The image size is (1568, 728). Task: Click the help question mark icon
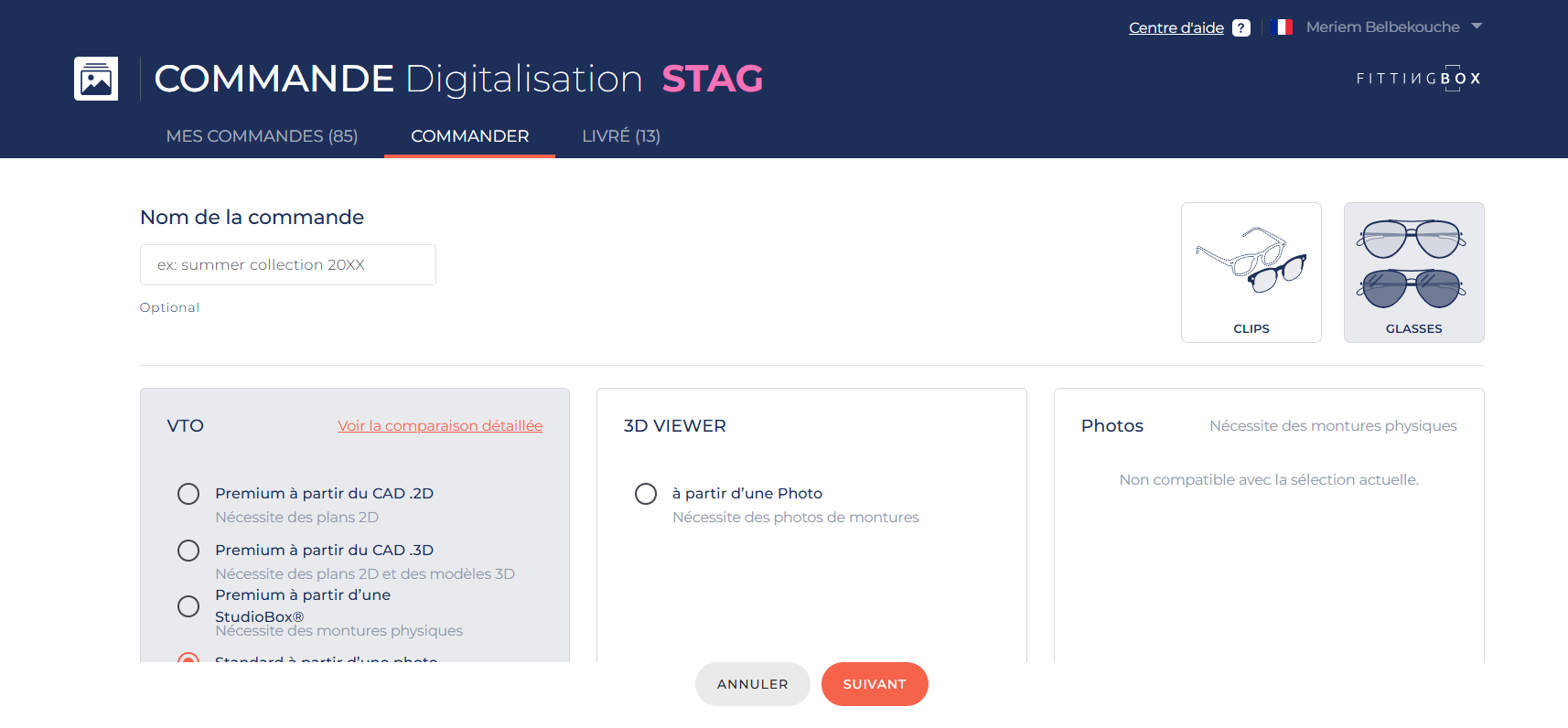pyautogui.click(x=1240, y=28)
